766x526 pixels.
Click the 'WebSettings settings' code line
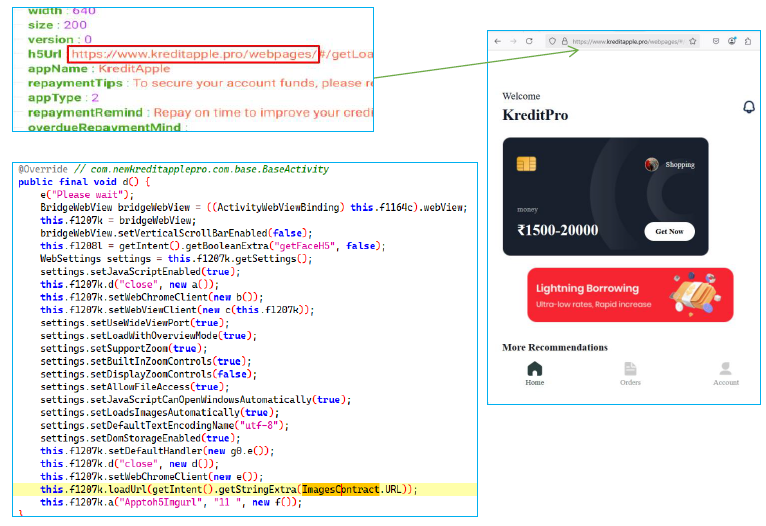click(x=176, y=259)
